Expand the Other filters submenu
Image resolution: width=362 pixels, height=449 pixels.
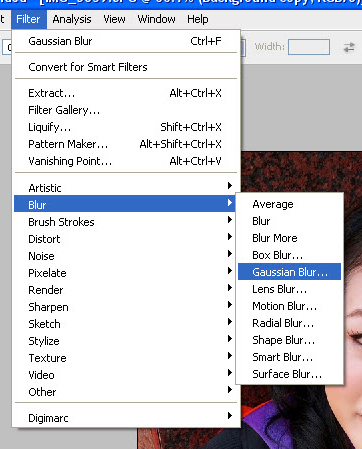pos(126,392)
